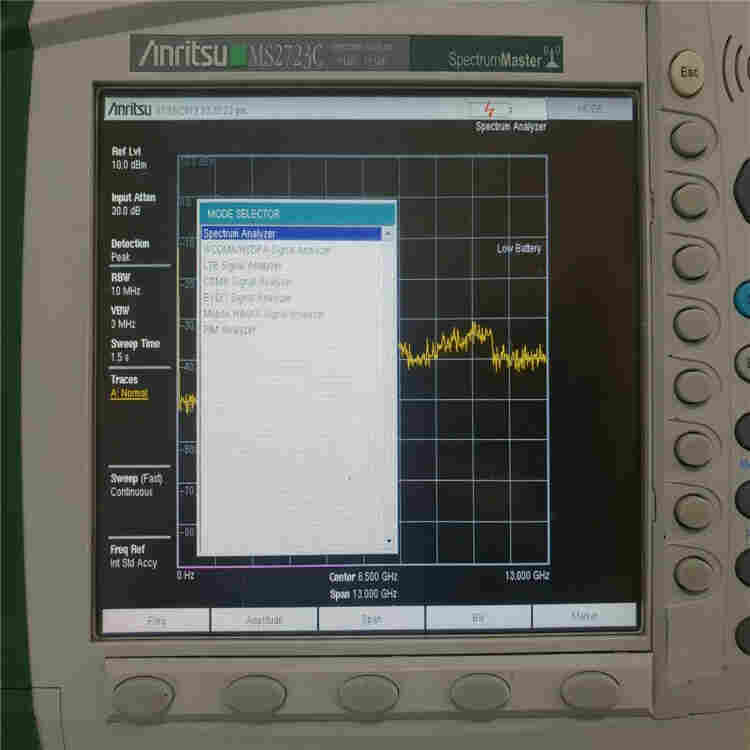The image size is (750, 750).
Task: Open the Span softkey menu
Action: tap(371, 620)
